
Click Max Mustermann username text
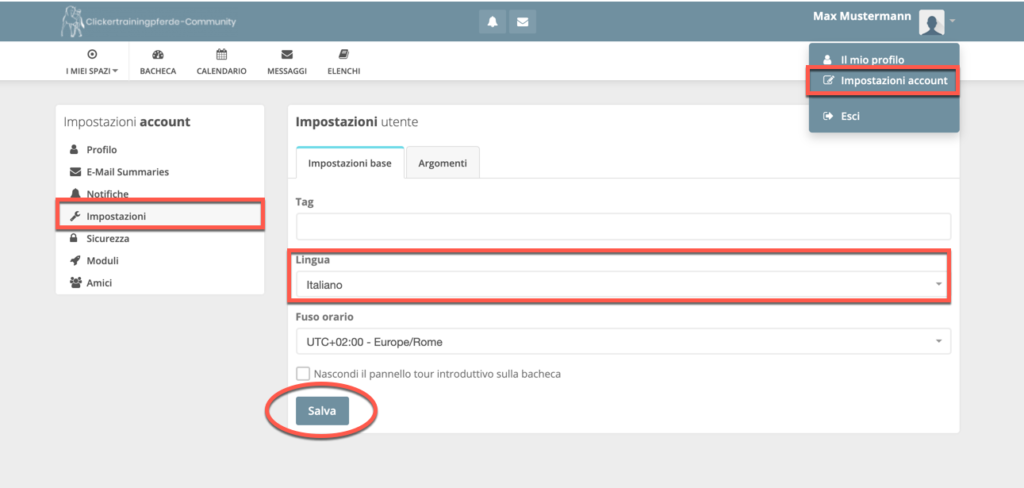[862, 16]
